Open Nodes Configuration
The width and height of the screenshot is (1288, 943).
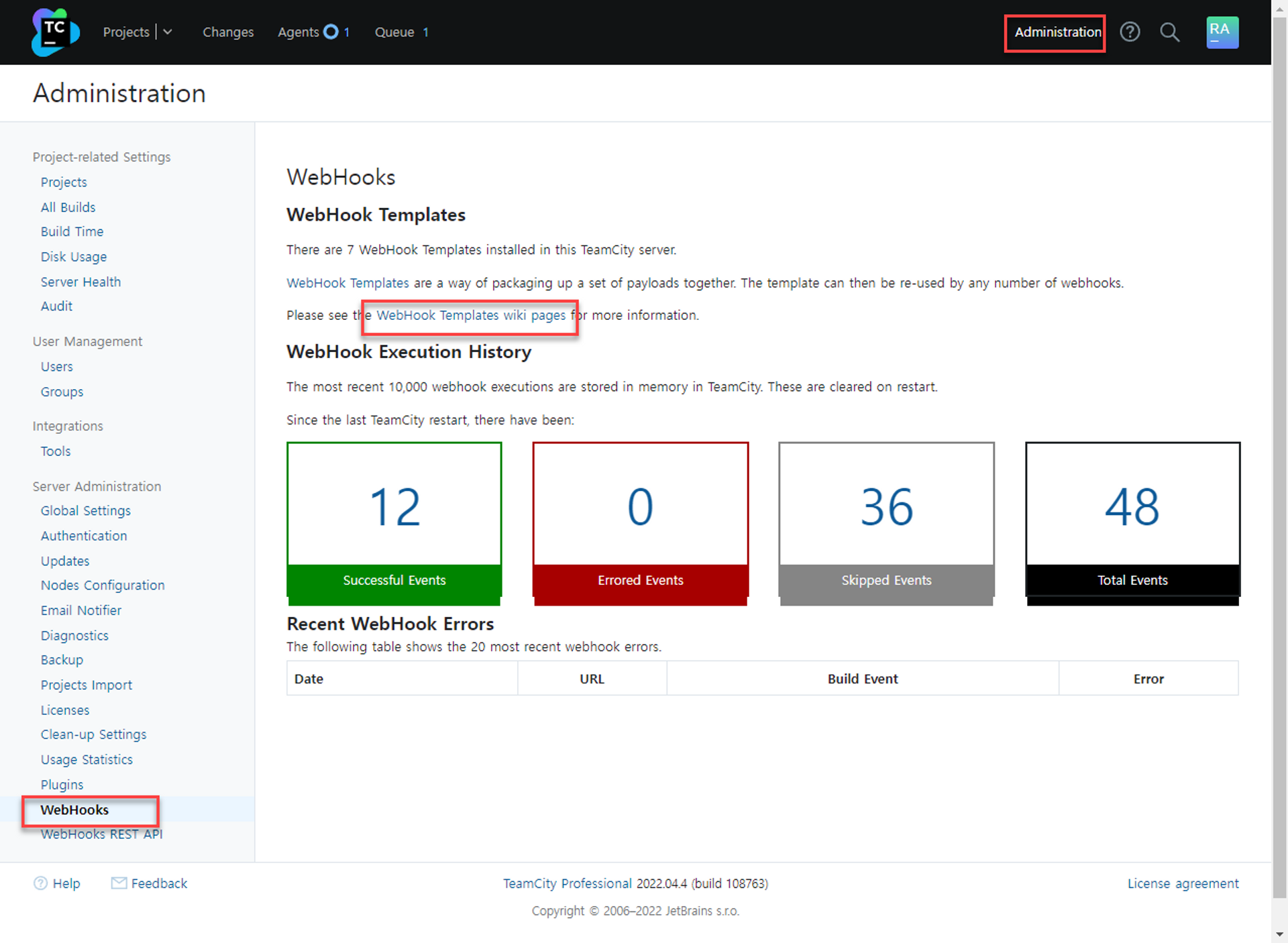coord(102,586)
